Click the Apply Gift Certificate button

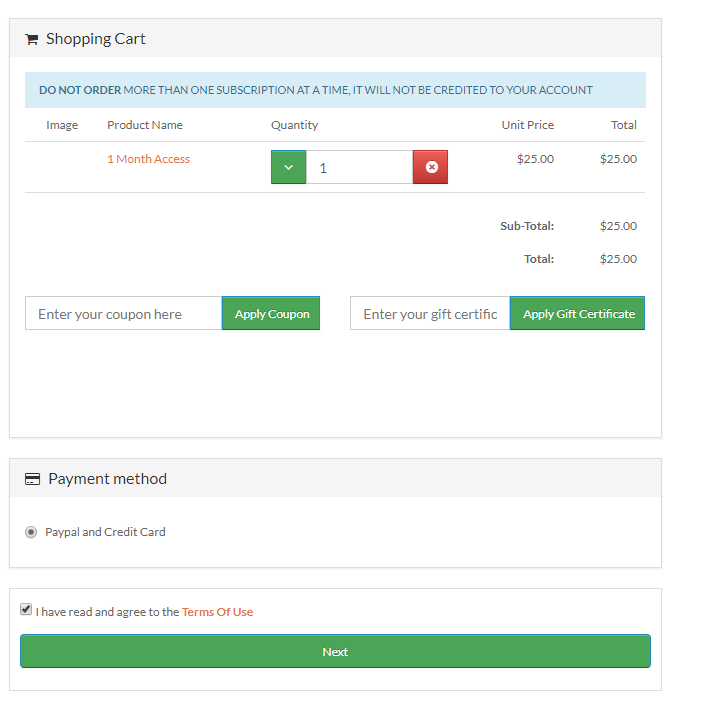tap(577, 313)
